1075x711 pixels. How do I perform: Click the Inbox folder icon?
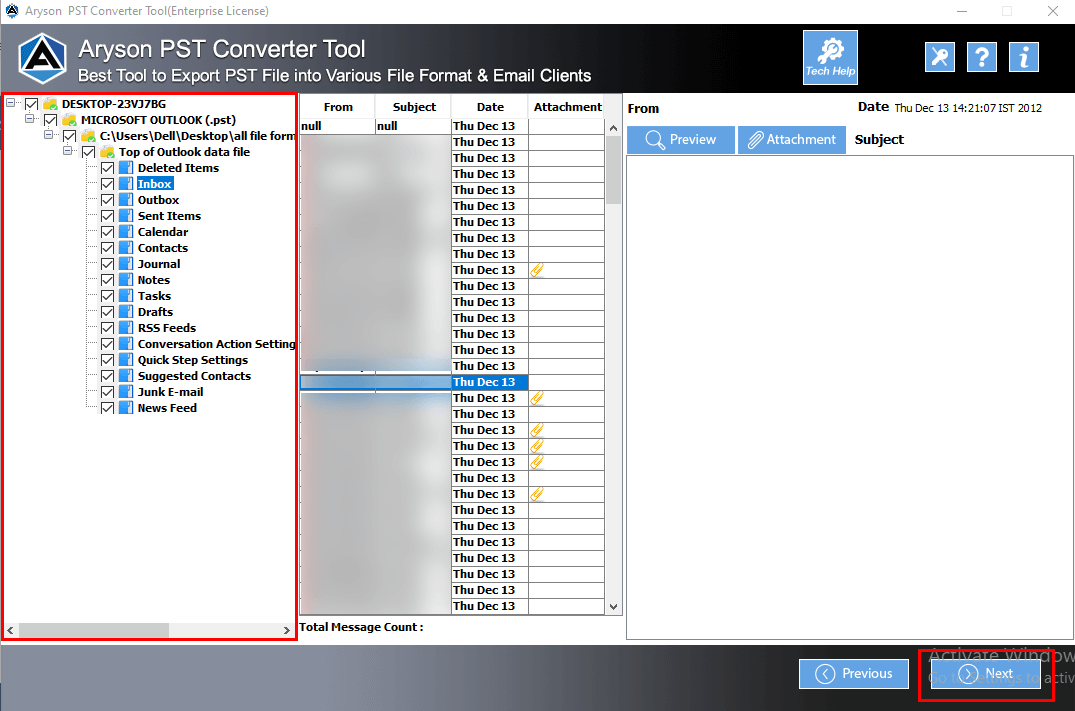(126, 184)
